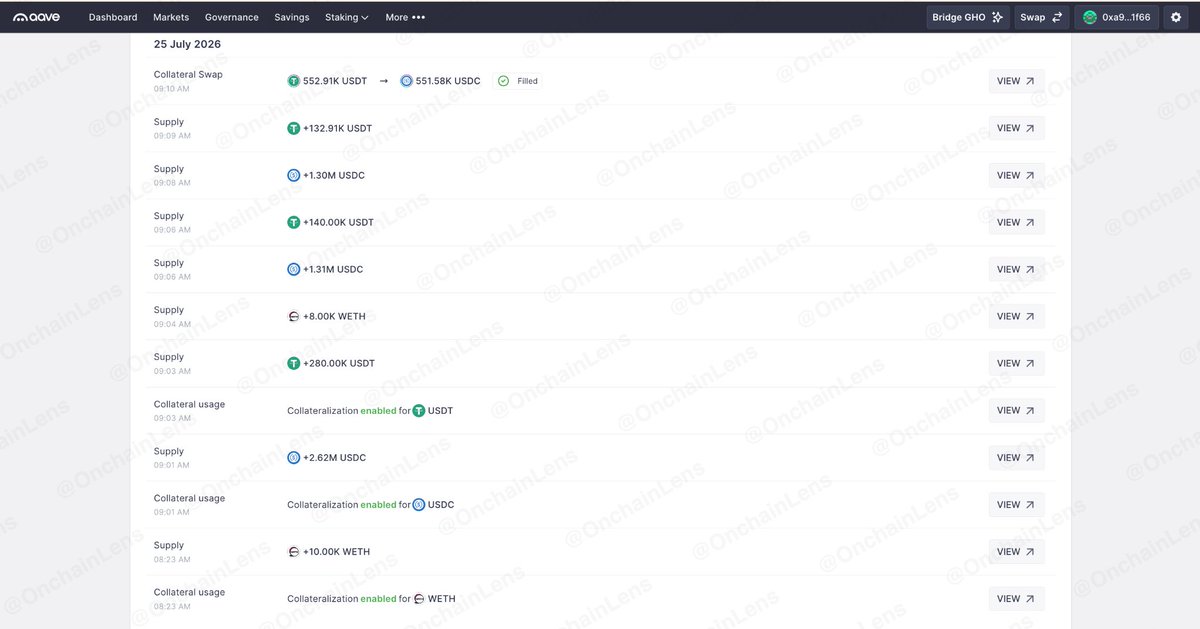Click USDT icon beside +280.00K USDT

pos(293,363)
